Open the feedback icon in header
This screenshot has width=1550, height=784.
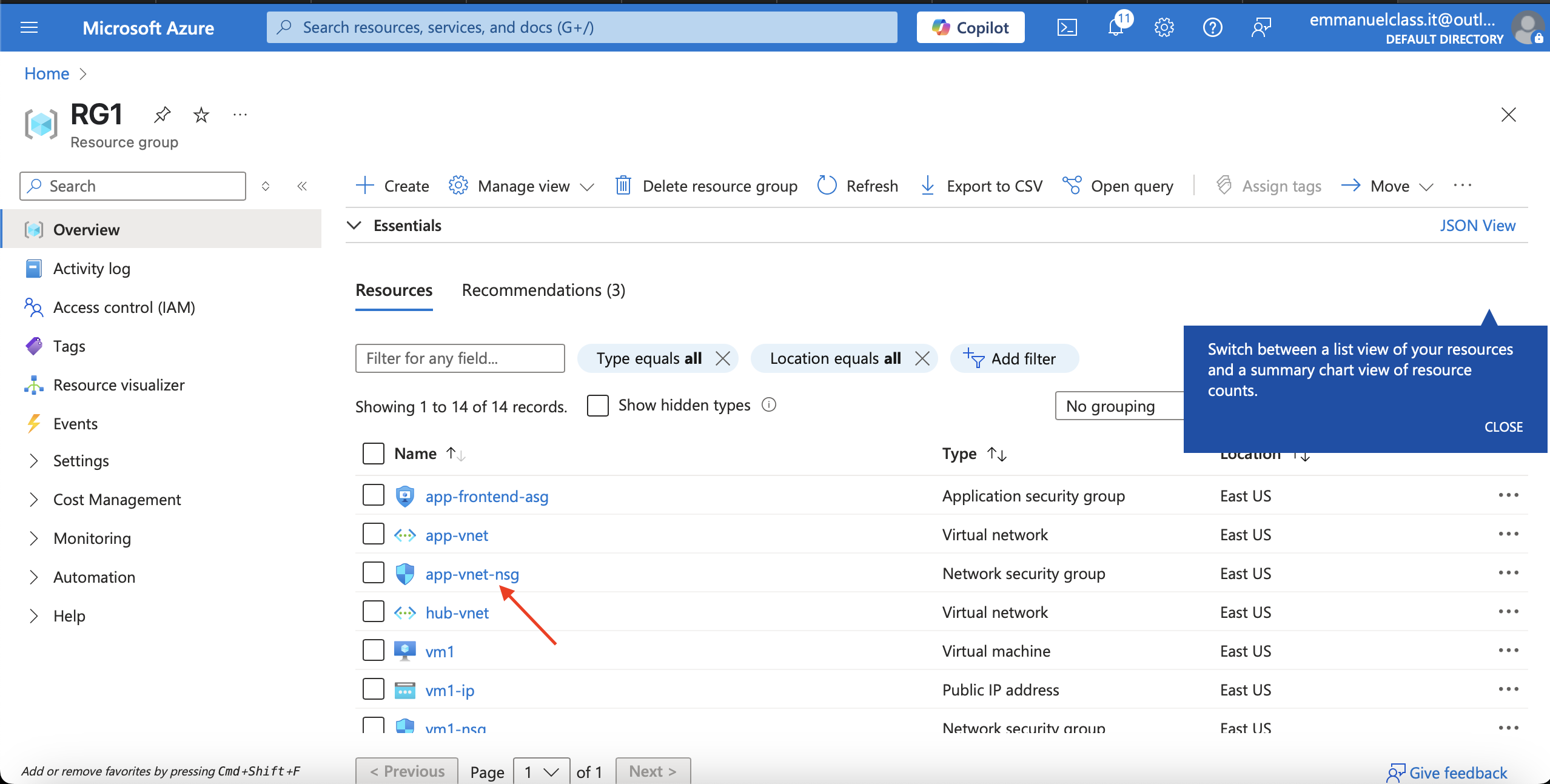[1261, 27]
